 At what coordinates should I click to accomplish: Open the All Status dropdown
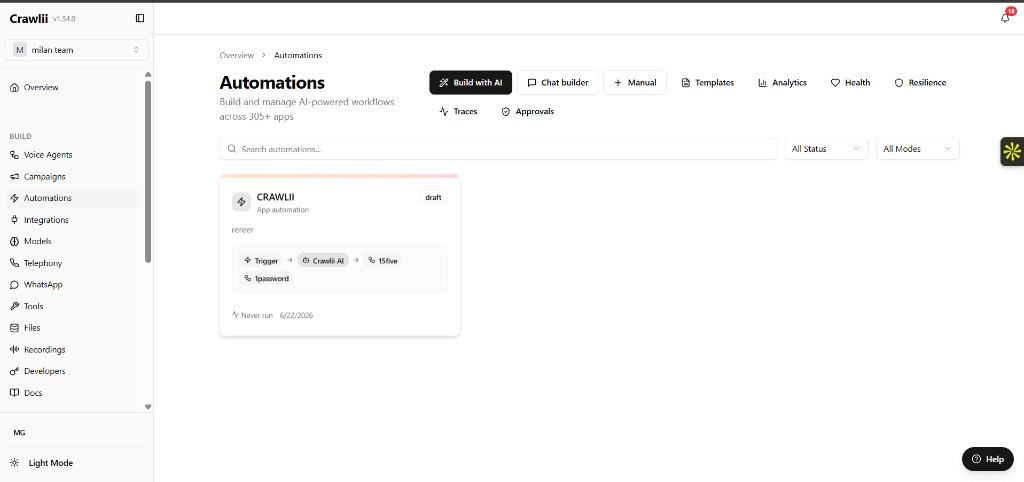click(826, 149)
